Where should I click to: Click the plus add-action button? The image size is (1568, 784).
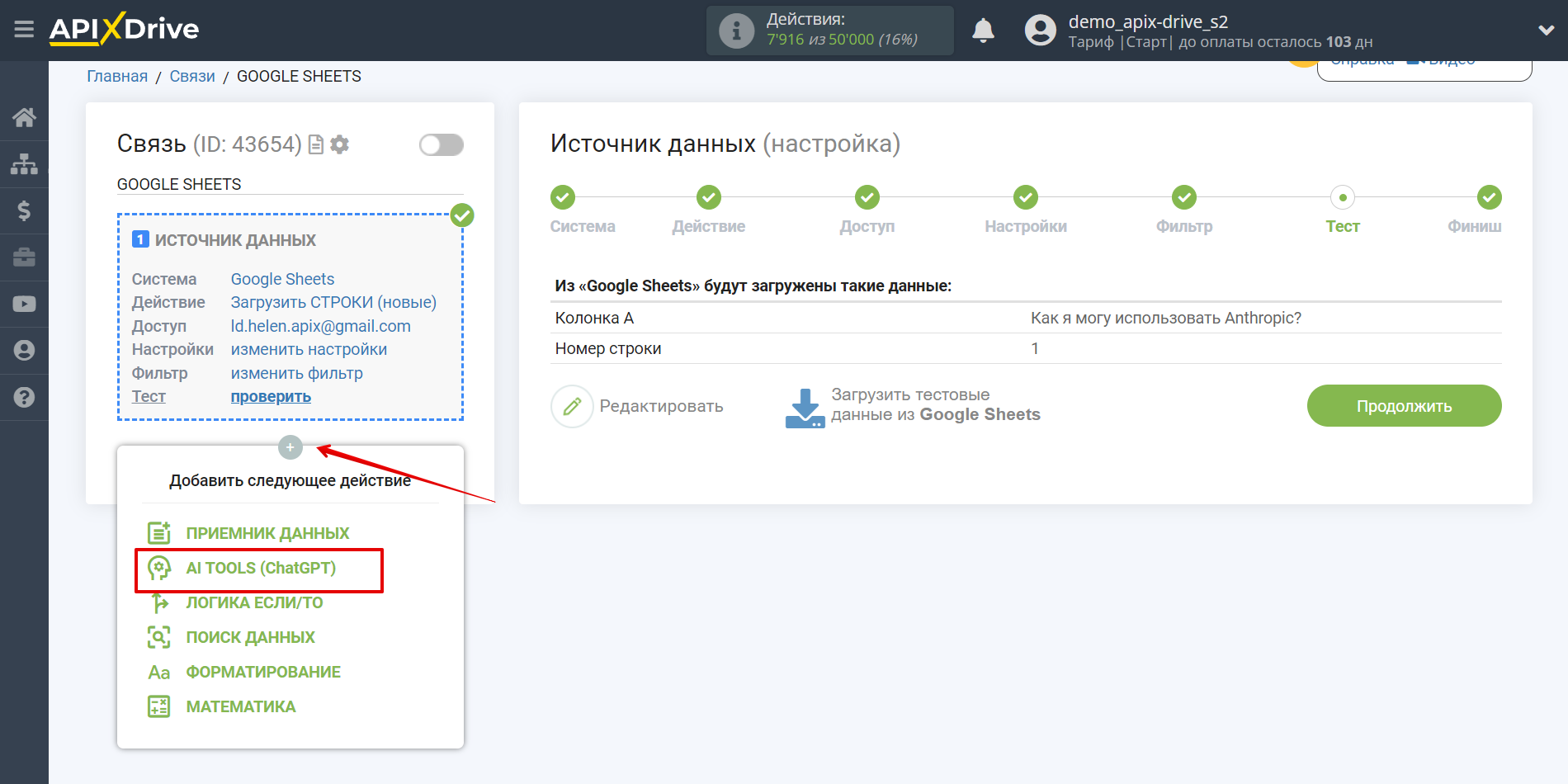[x=290, y=447]
